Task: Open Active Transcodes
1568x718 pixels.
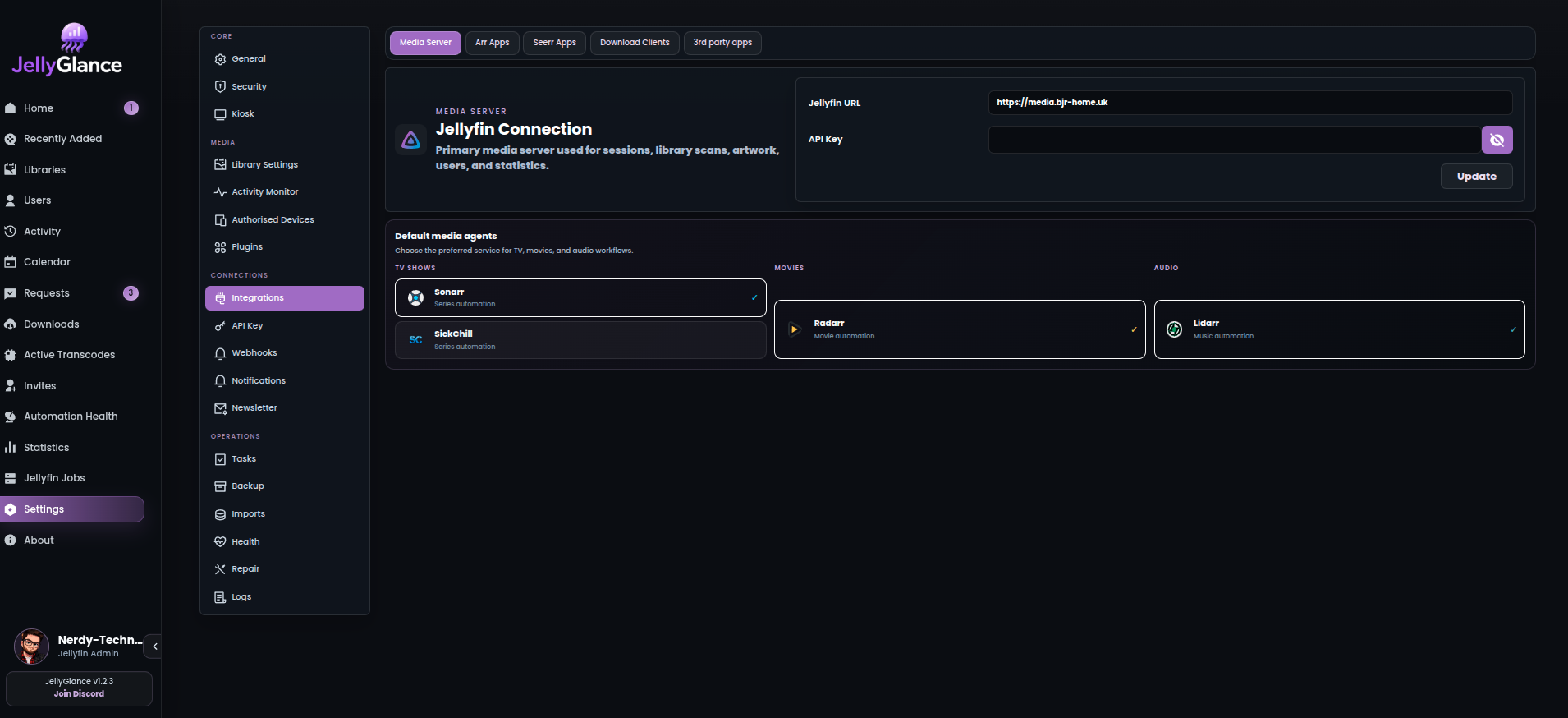Action: (72, 355)
